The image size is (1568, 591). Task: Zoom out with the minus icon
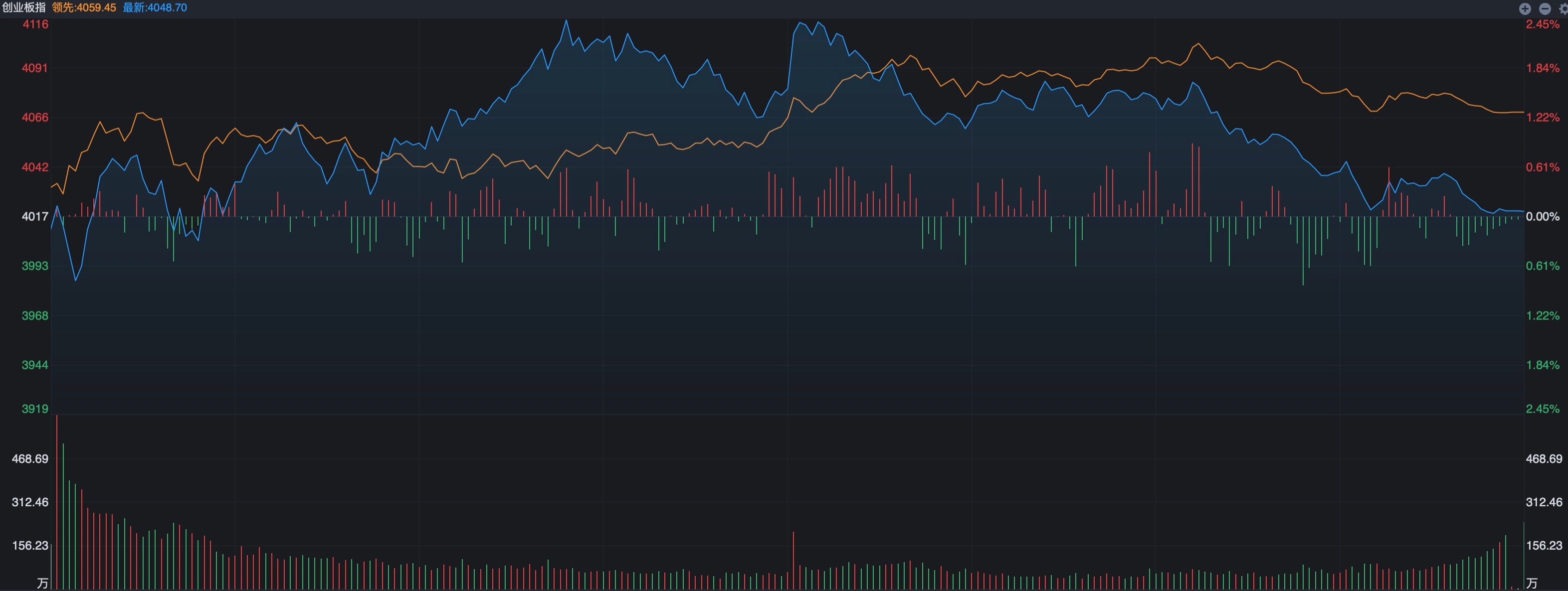(x=1545, y=8)
